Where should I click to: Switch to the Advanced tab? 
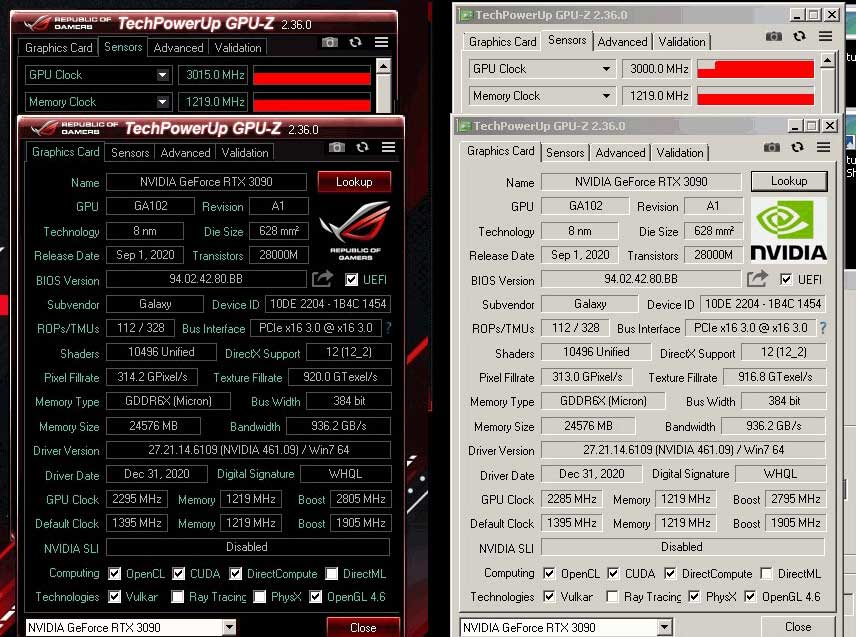pyautogui.click(x=185, y=152)
